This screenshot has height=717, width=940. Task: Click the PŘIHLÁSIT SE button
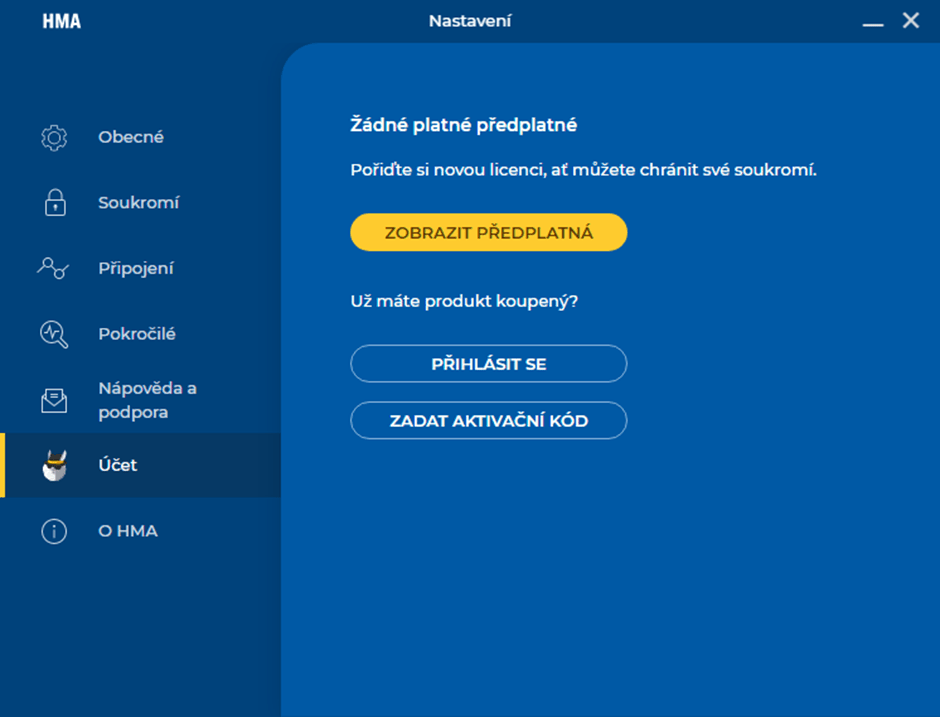click(488, 363)
